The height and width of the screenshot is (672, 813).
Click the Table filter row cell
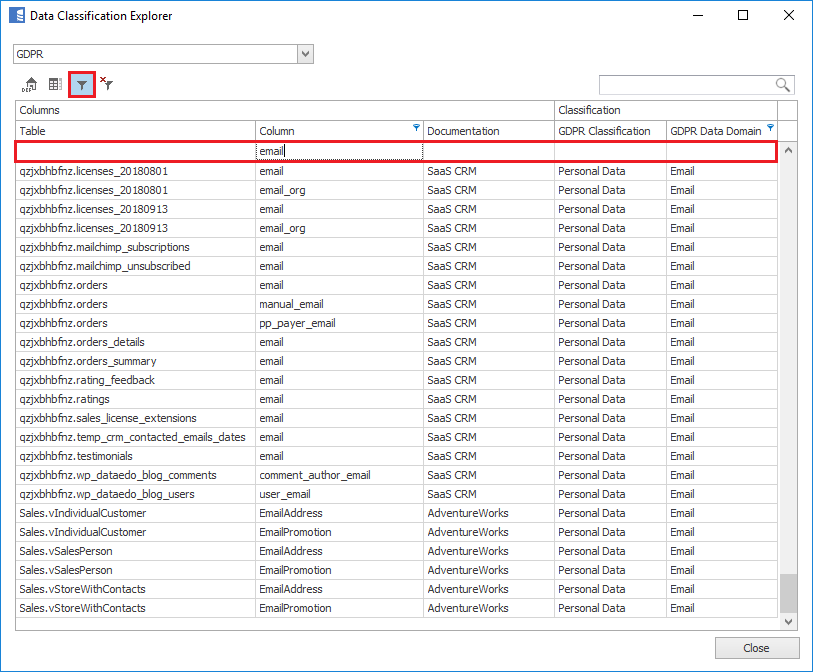coord(135,151)
